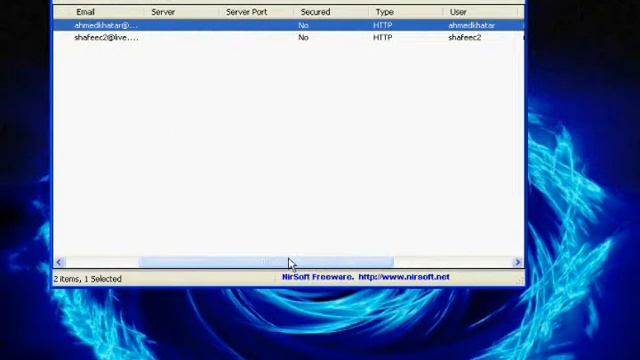Click the horizontal scrollbar right arrow
This screenshot has height=360, width=640.
coord(518,262)
